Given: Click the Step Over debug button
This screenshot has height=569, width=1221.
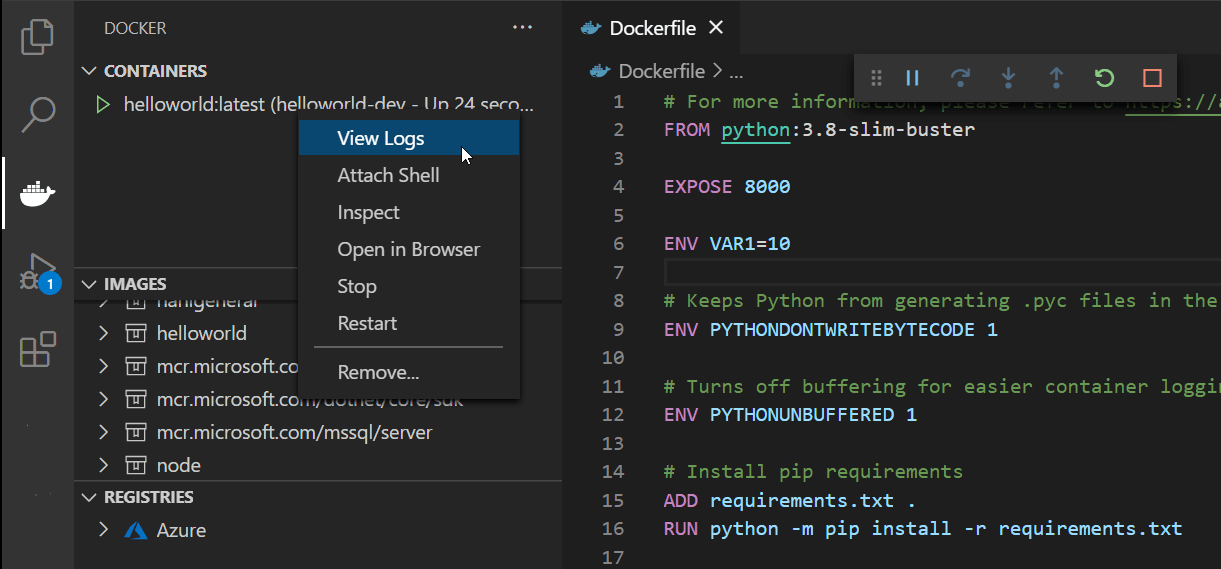Looking at the screenshot, I should pos(960,78).
